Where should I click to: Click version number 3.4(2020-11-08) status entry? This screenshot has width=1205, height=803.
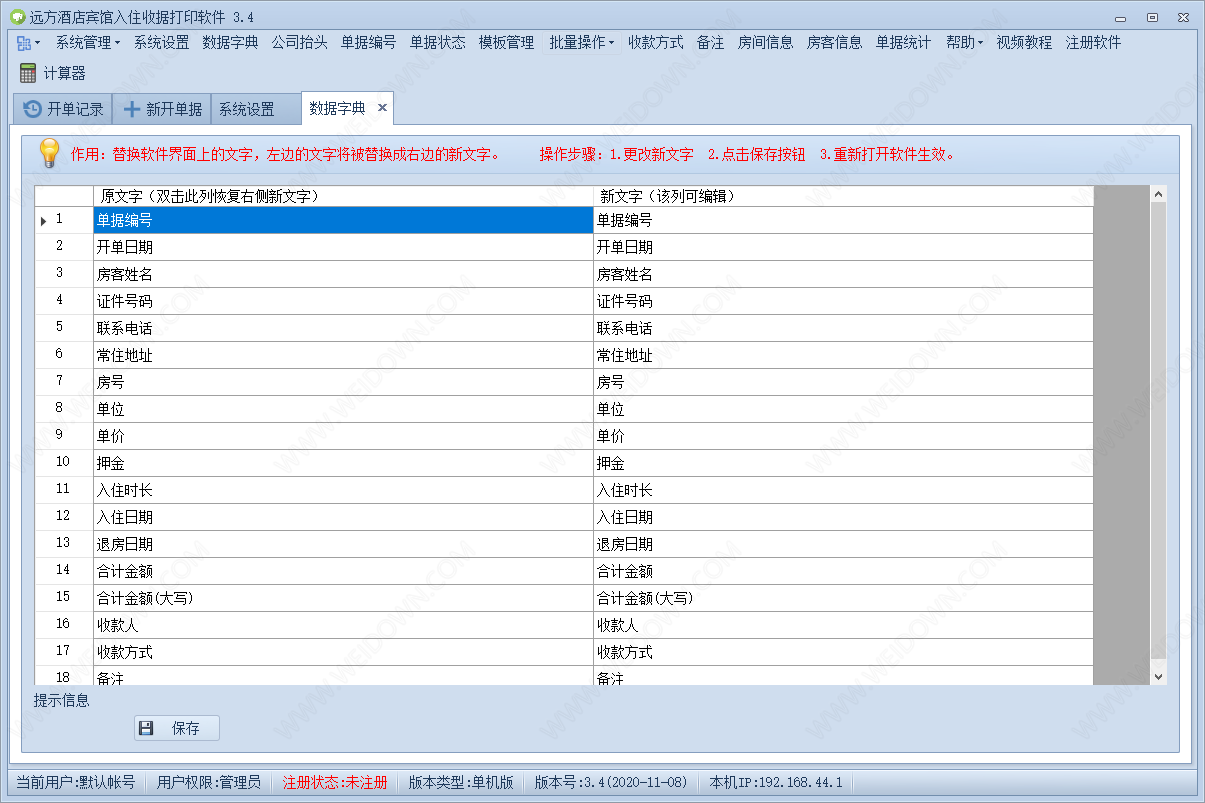click(610, 782)
